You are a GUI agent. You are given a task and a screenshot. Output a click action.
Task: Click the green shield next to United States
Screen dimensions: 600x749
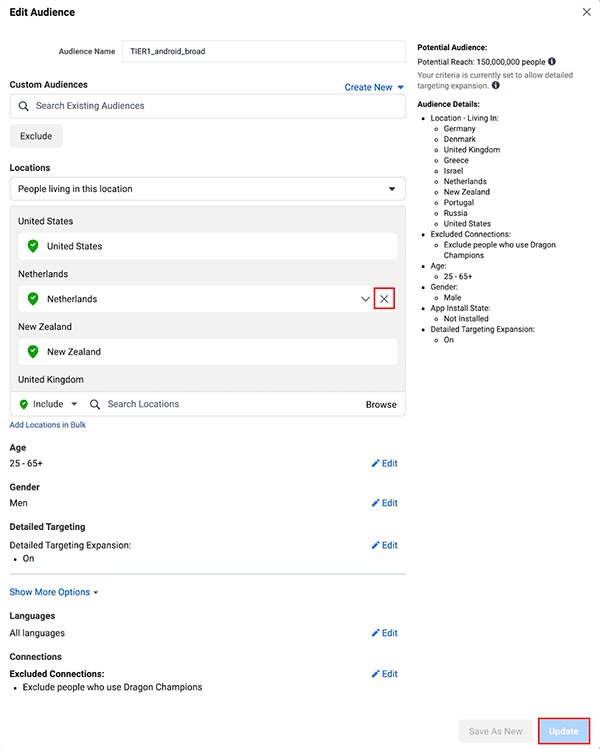[x=33, y=246]
